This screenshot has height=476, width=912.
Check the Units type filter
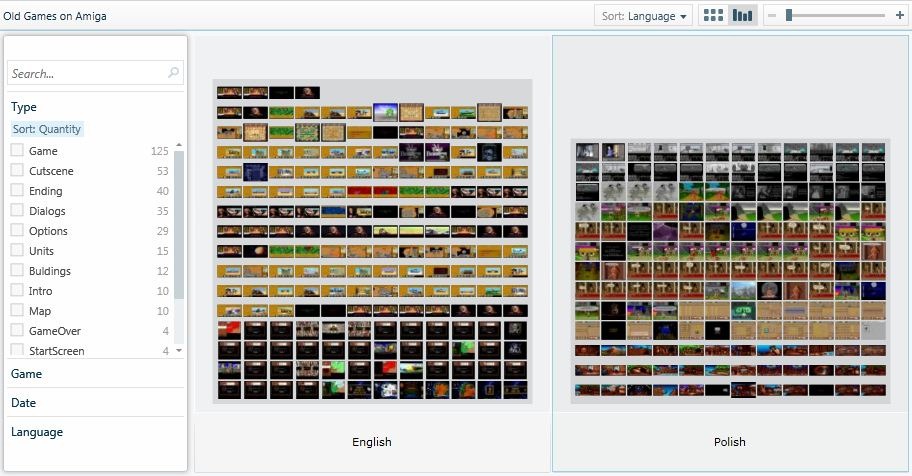[17, 250]
